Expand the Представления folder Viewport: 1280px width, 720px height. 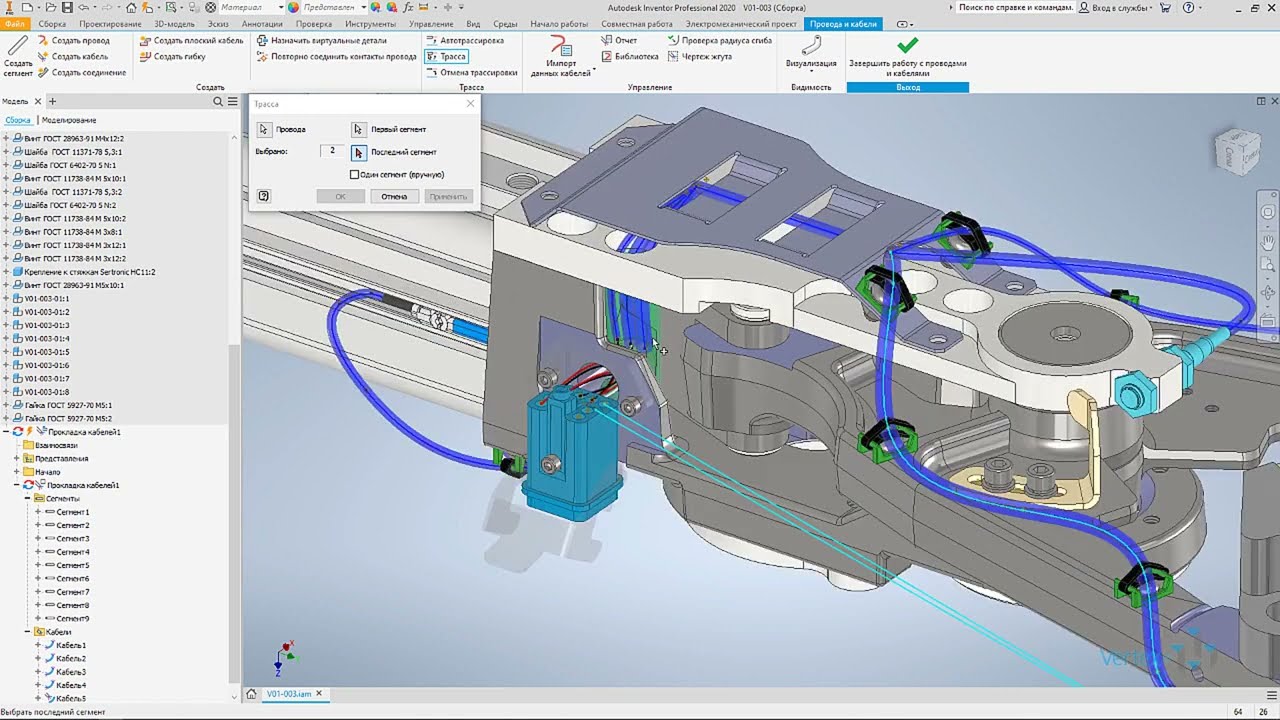tap(16, 458)
